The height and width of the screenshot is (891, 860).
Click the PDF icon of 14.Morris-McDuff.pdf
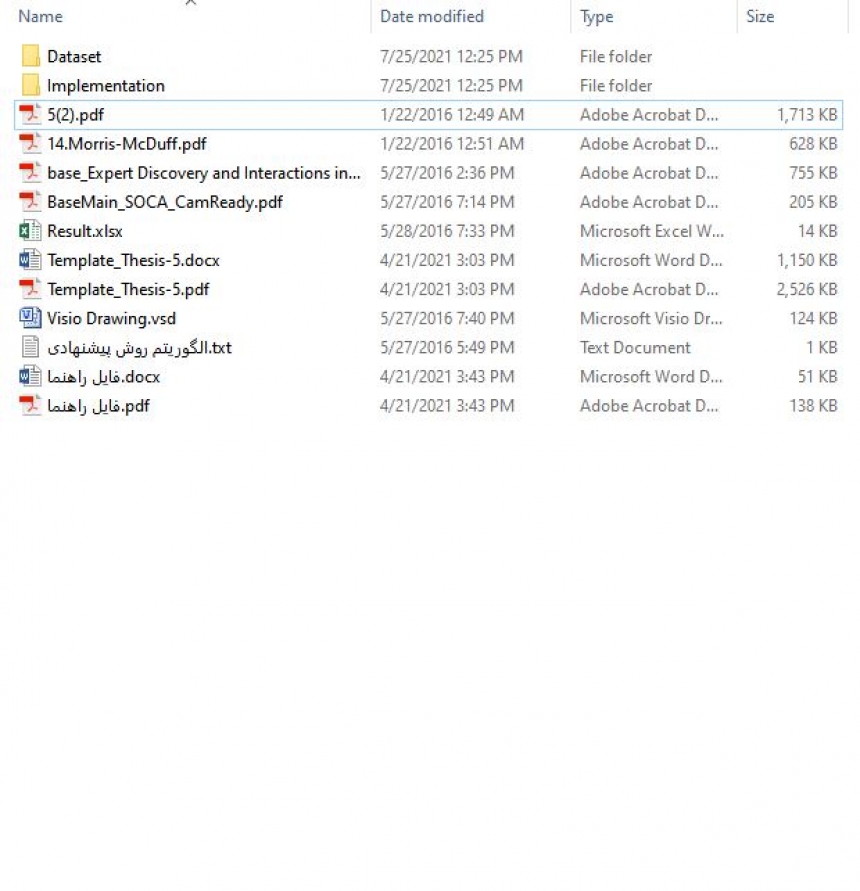(x=30, y=143)
